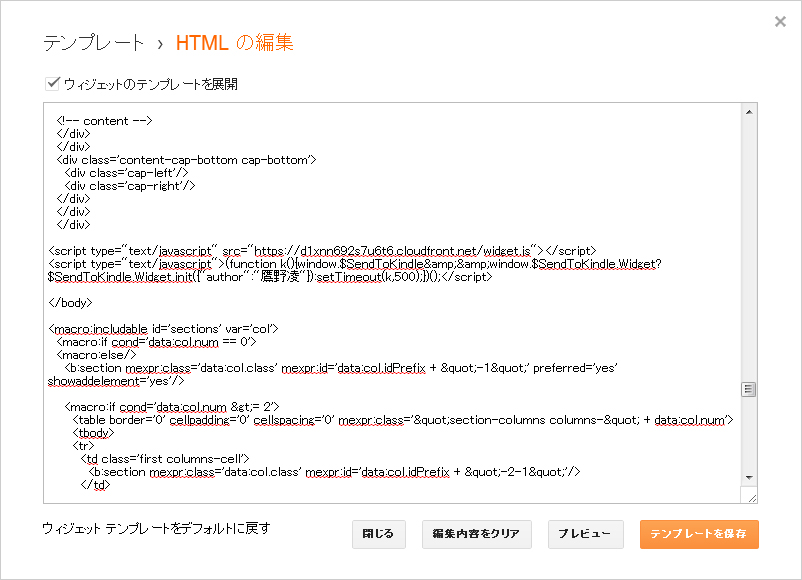This screenshot has width=802, height=580.
Task: Click ウィジェット テンプレートをデフォルトに戻す link
Action: click(156, 528)
